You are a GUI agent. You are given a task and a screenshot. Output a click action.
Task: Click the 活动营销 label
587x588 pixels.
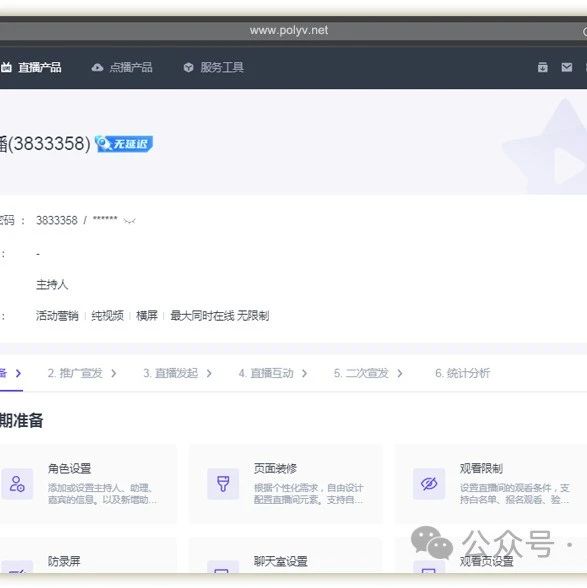click(x=57, y=316)
